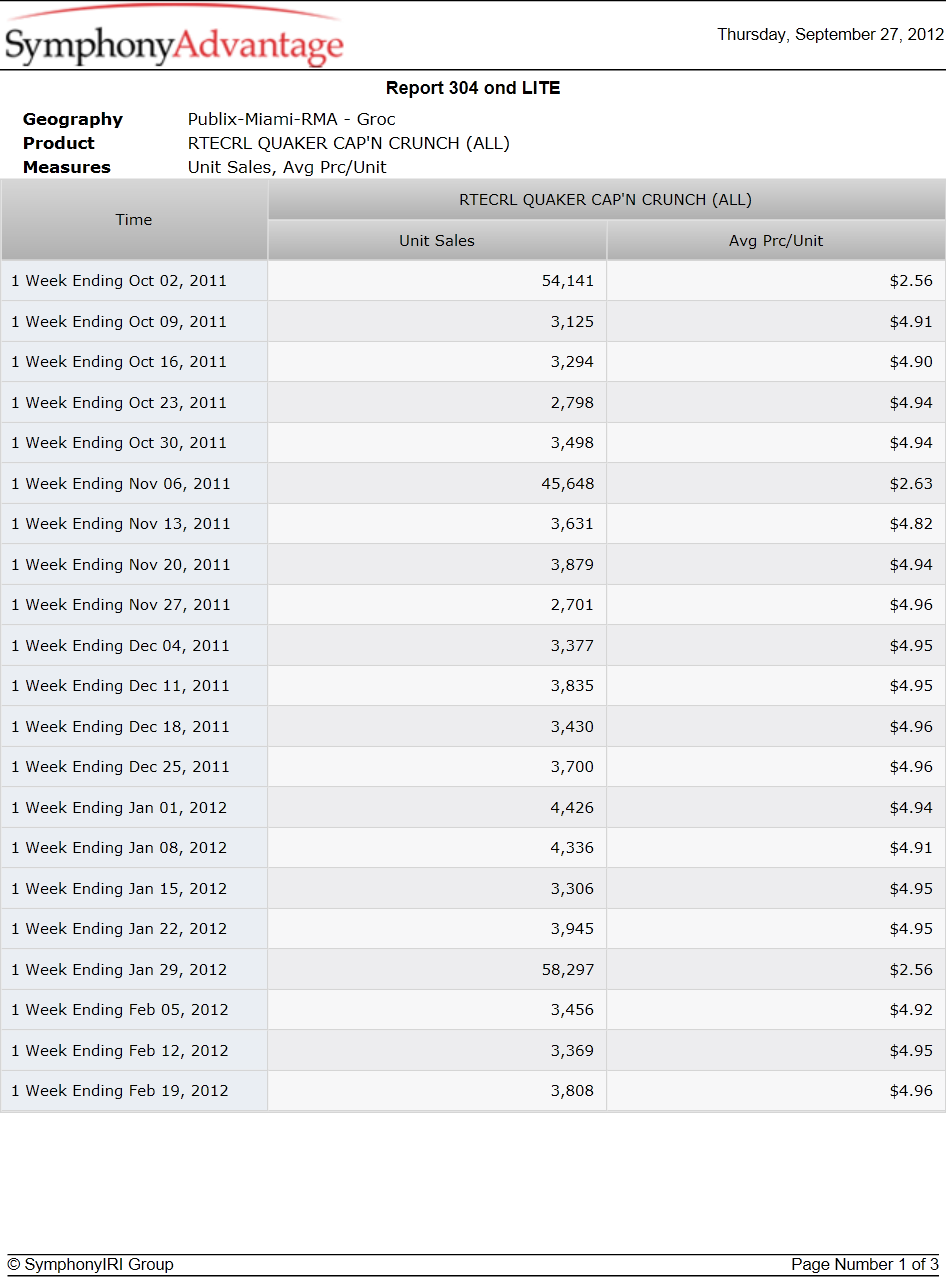Image resolution: width=946 pixels, height=1284 pixels.
Task: Click the unit sales value 4,426
Action: tap(572, 808)
